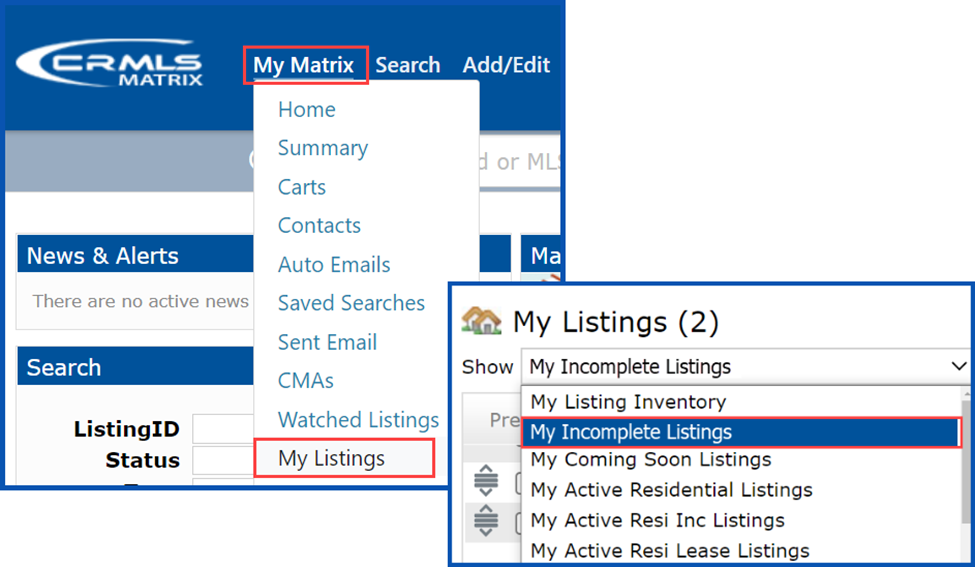Click the CRMLS Matrix logo
The image size is (975, 567).
coord(109,65)
